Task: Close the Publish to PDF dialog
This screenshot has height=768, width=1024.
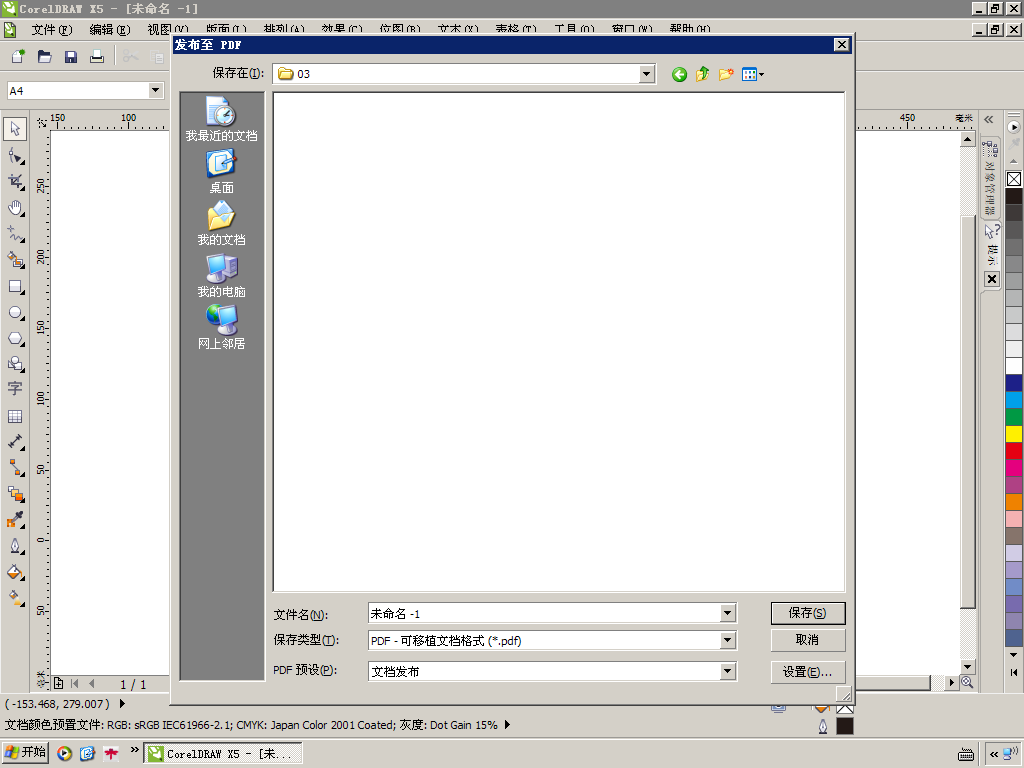Action: (x=842, y=44)
